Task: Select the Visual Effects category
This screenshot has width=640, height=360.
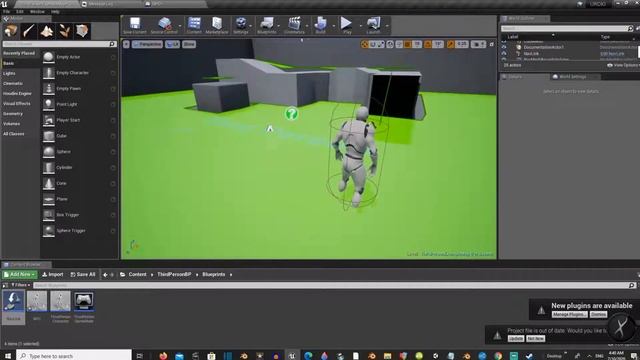Action: coord(17,104)
